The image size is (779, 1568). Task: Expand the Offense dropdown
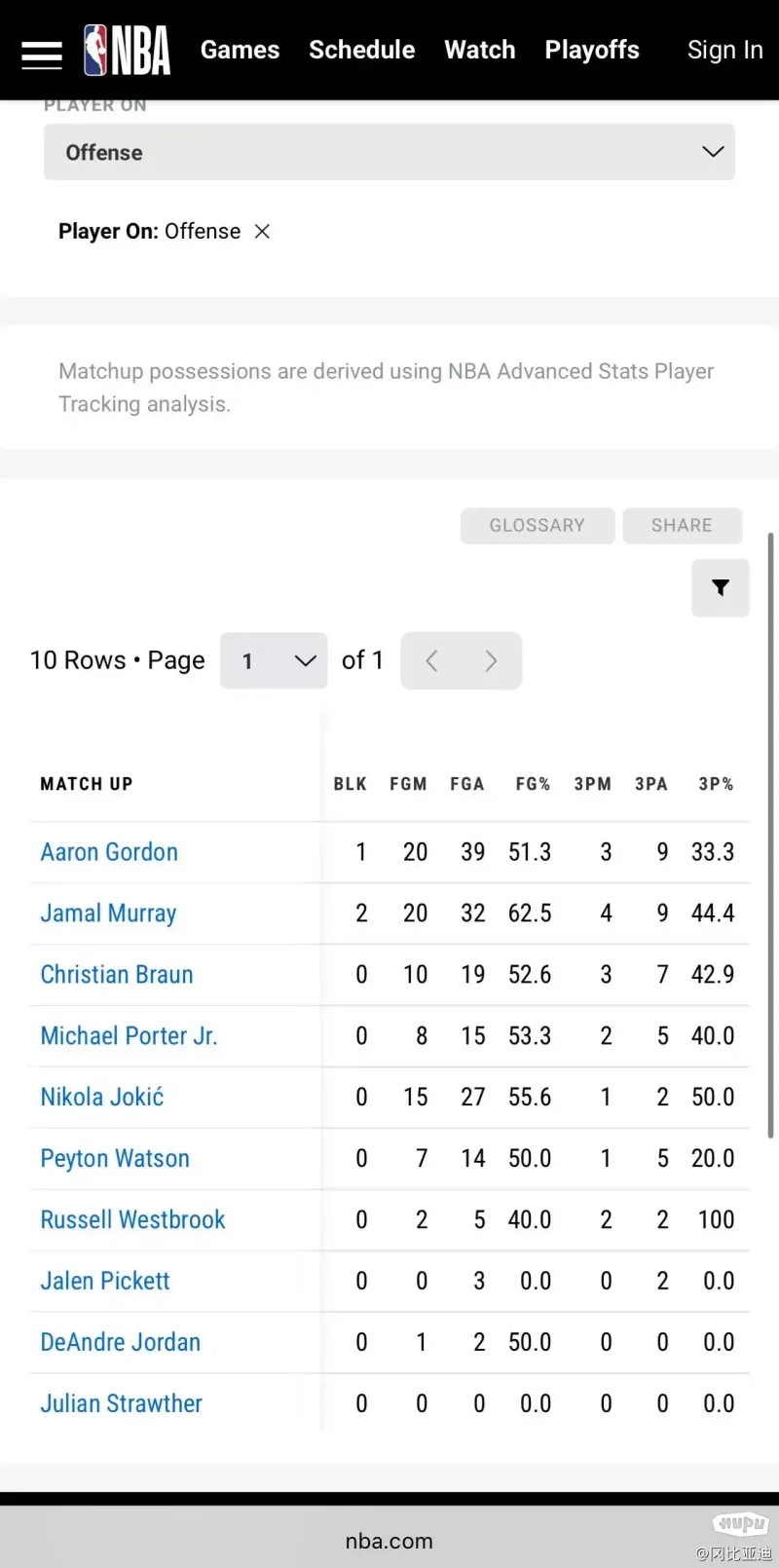click(x=389, y=152)
